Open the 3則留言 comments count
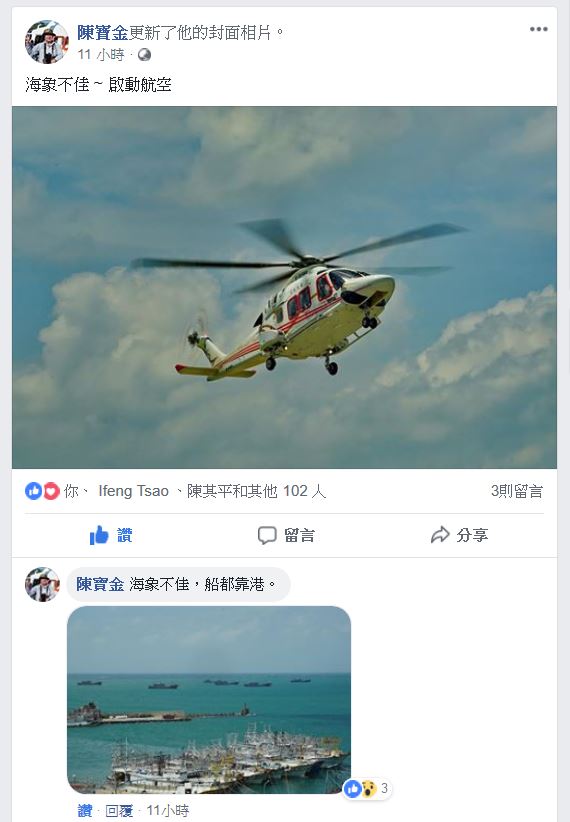This screenshot has height=822, width=570. pyautogui.click(x=517, y=491)
